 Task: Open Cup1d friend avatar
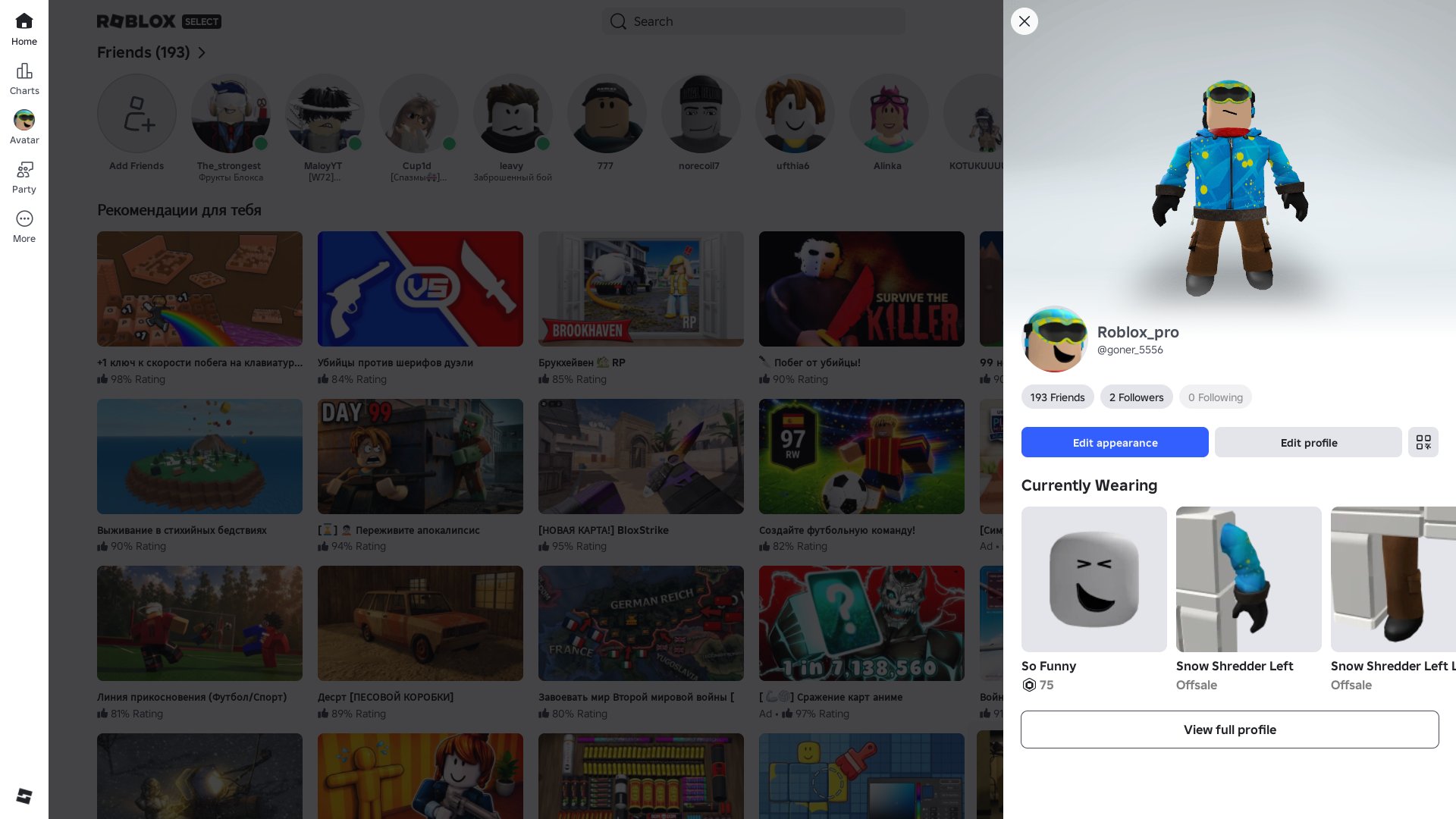(419, 114)
